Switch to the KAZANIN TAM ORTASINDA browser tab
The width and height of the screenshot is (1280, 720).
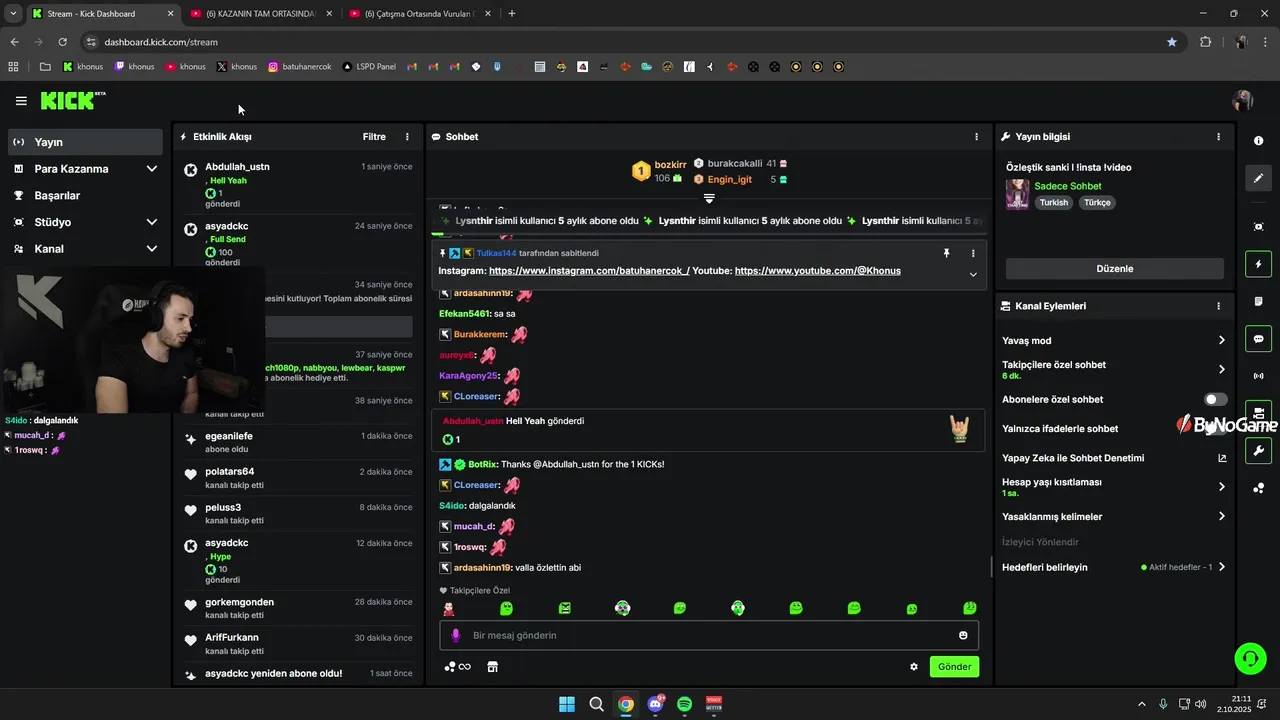pyautogui.click(x=261, y=14)
